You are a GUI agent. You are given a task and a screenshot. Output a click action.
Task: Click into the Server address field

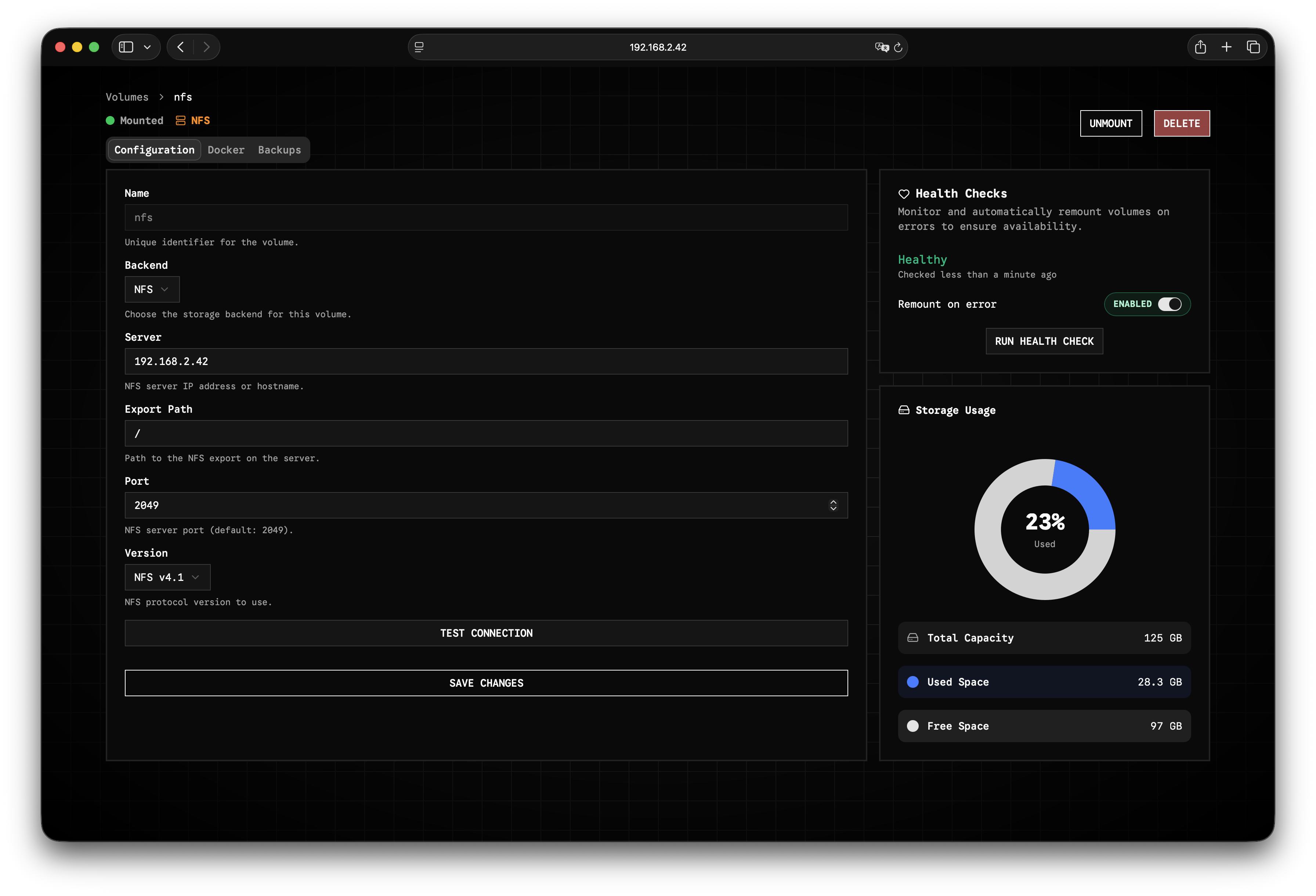point(486,361)
